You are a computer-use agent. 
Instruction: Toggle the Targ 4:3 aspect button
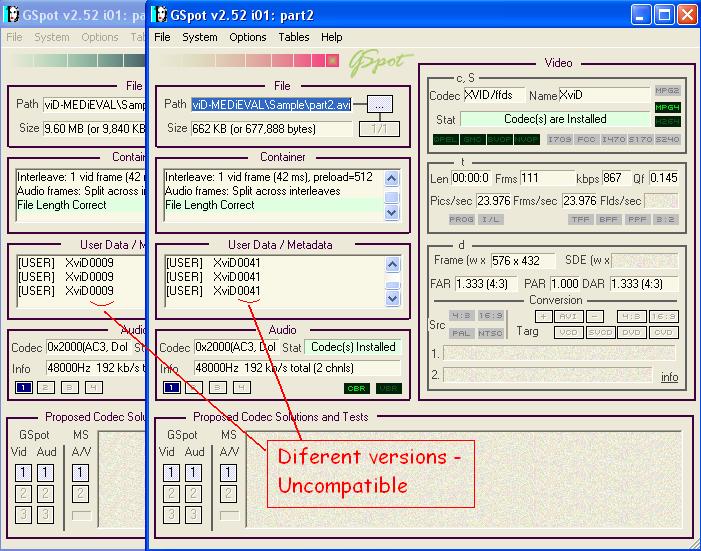point(631,317)
